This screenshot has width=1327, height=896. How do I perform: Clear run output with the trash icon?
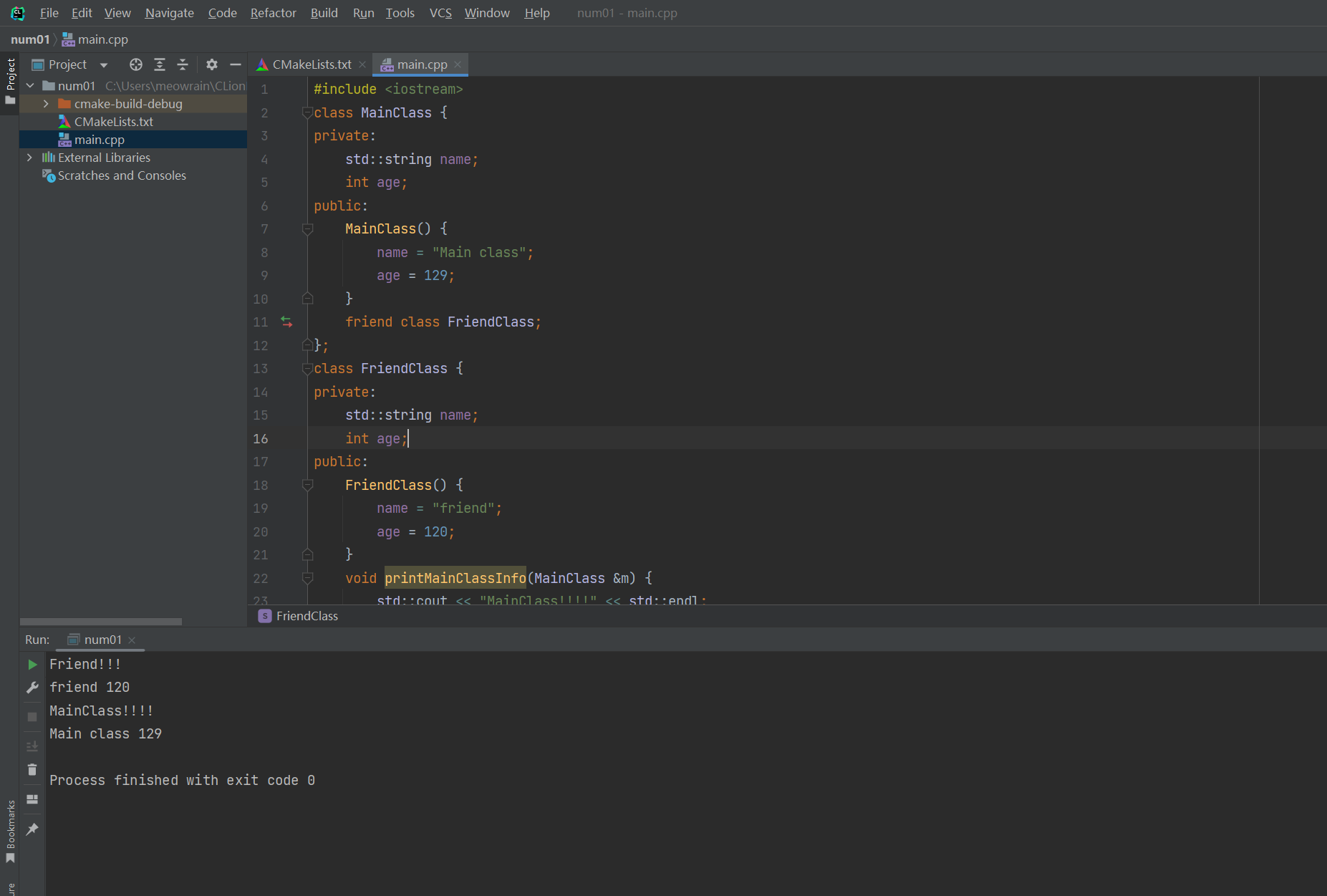click(32, 770)
